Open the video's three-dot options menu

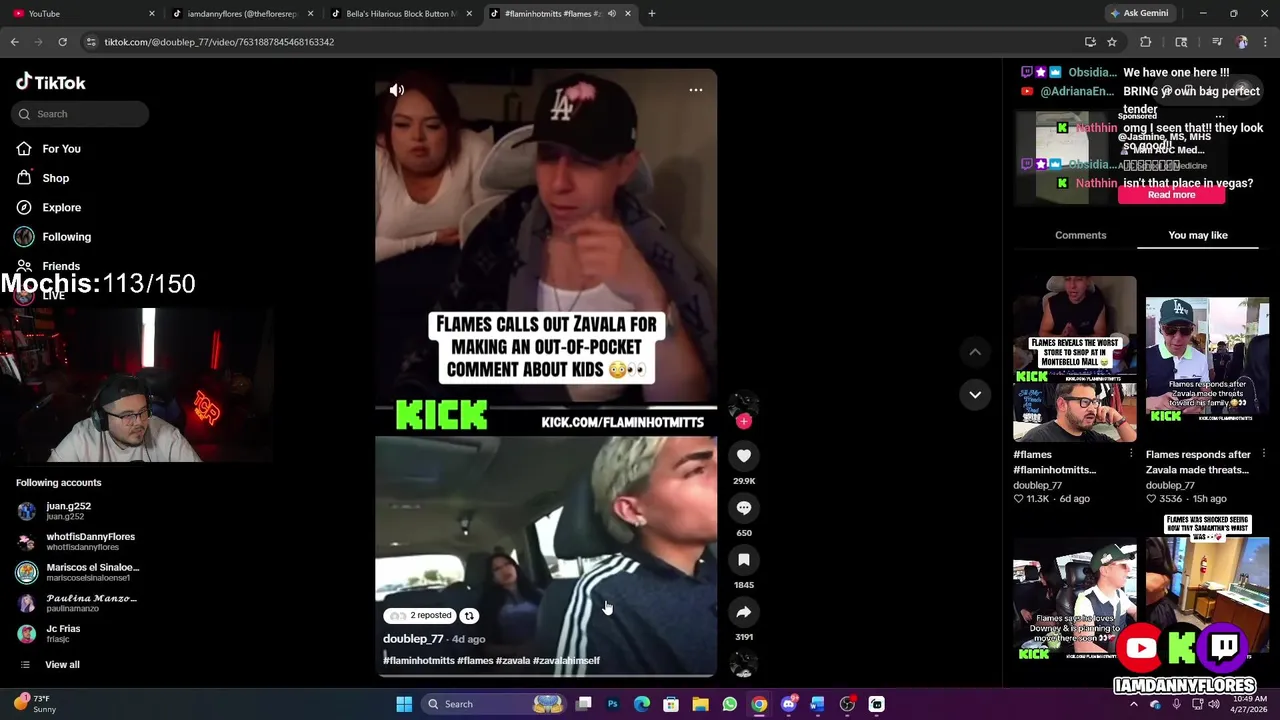[x=696, y=90]
